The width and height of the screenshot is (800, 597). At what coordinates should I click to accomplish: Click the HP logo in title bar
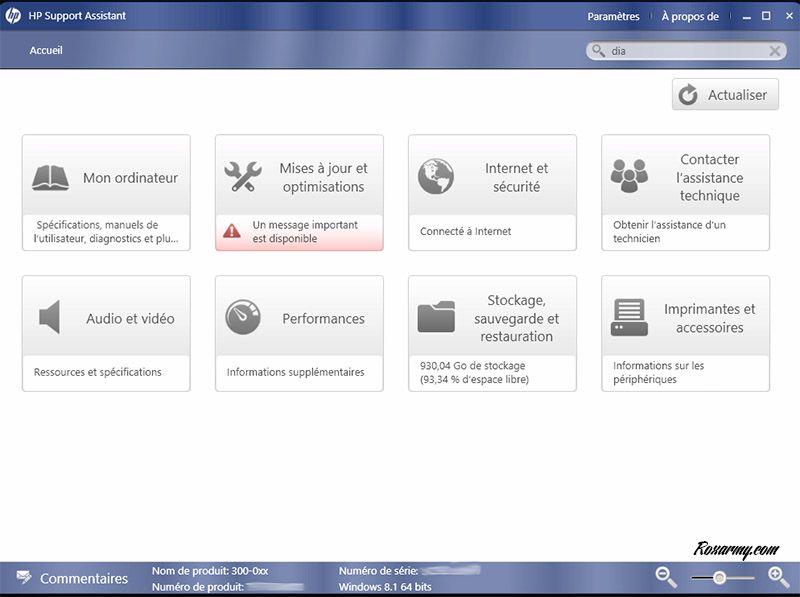14,16
